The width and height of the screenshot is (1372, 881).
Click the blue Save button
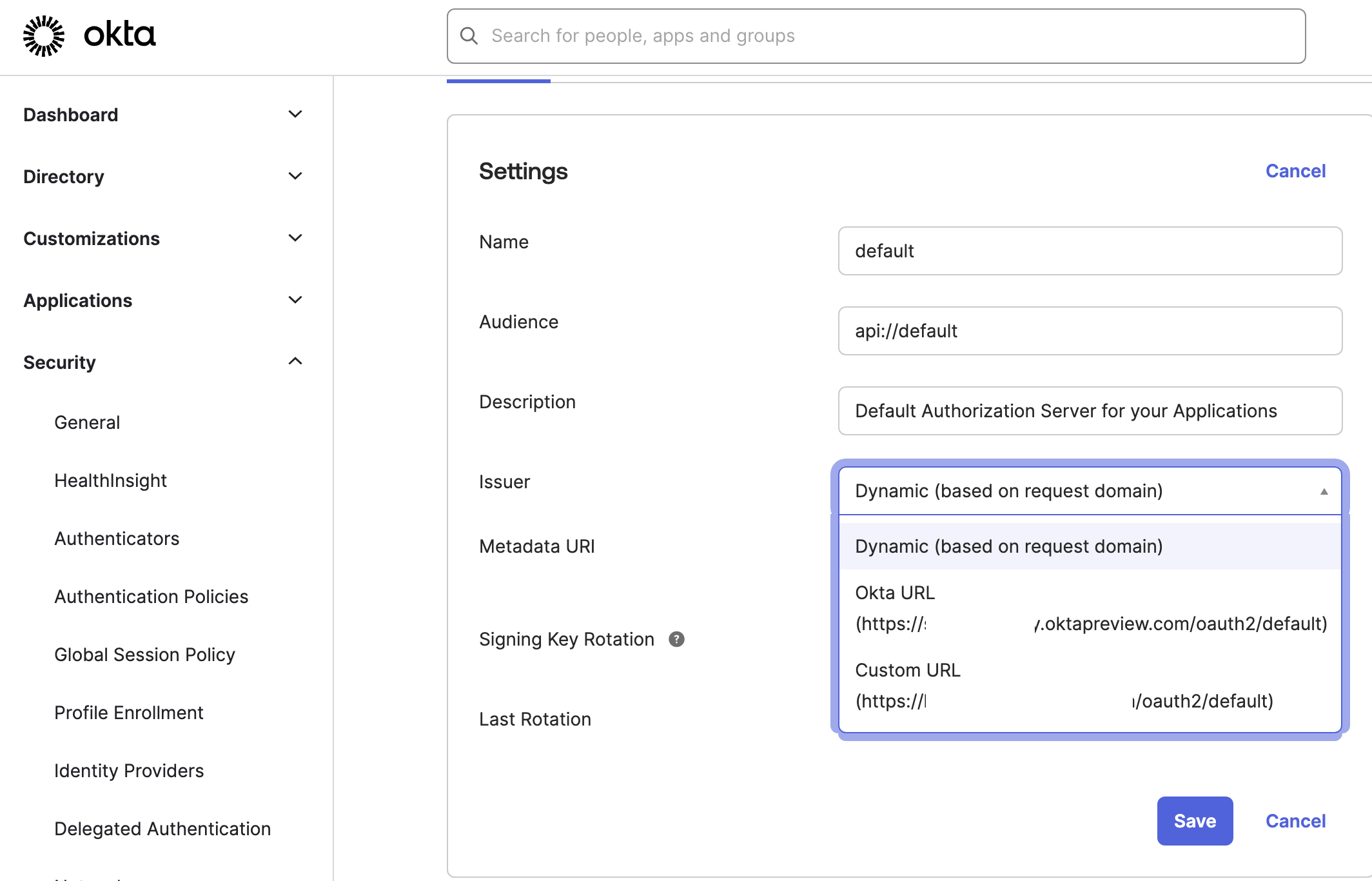1195,821
